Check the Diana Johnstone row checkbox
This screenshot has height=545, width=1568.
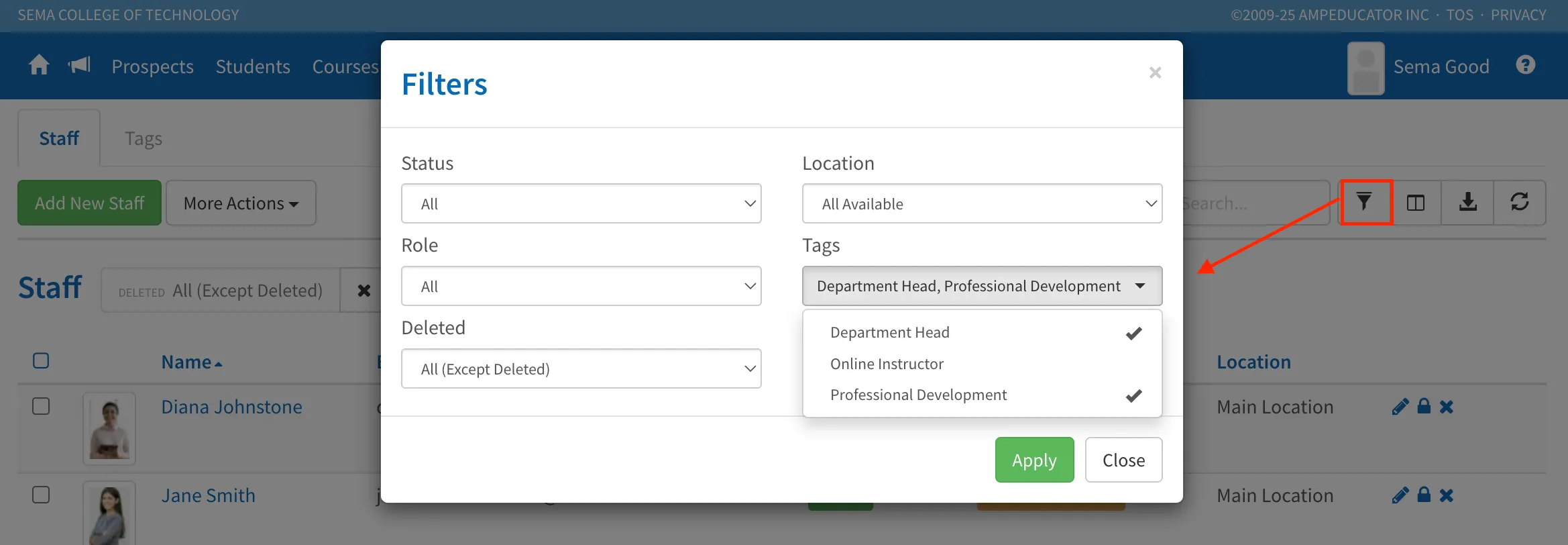pyautogui.click(x=41, y=407)
